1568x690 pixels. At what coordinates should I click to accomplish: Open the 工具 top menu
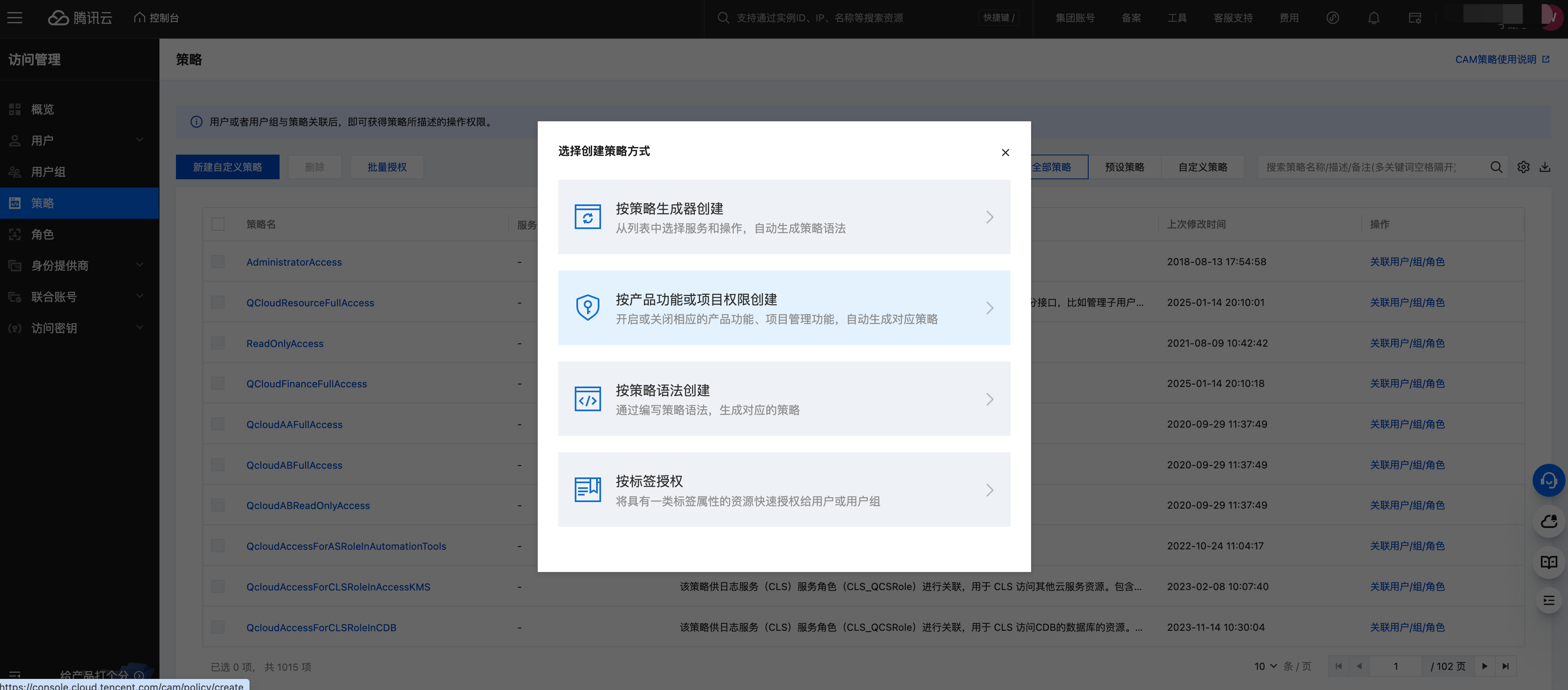(x=1177, y=18)
